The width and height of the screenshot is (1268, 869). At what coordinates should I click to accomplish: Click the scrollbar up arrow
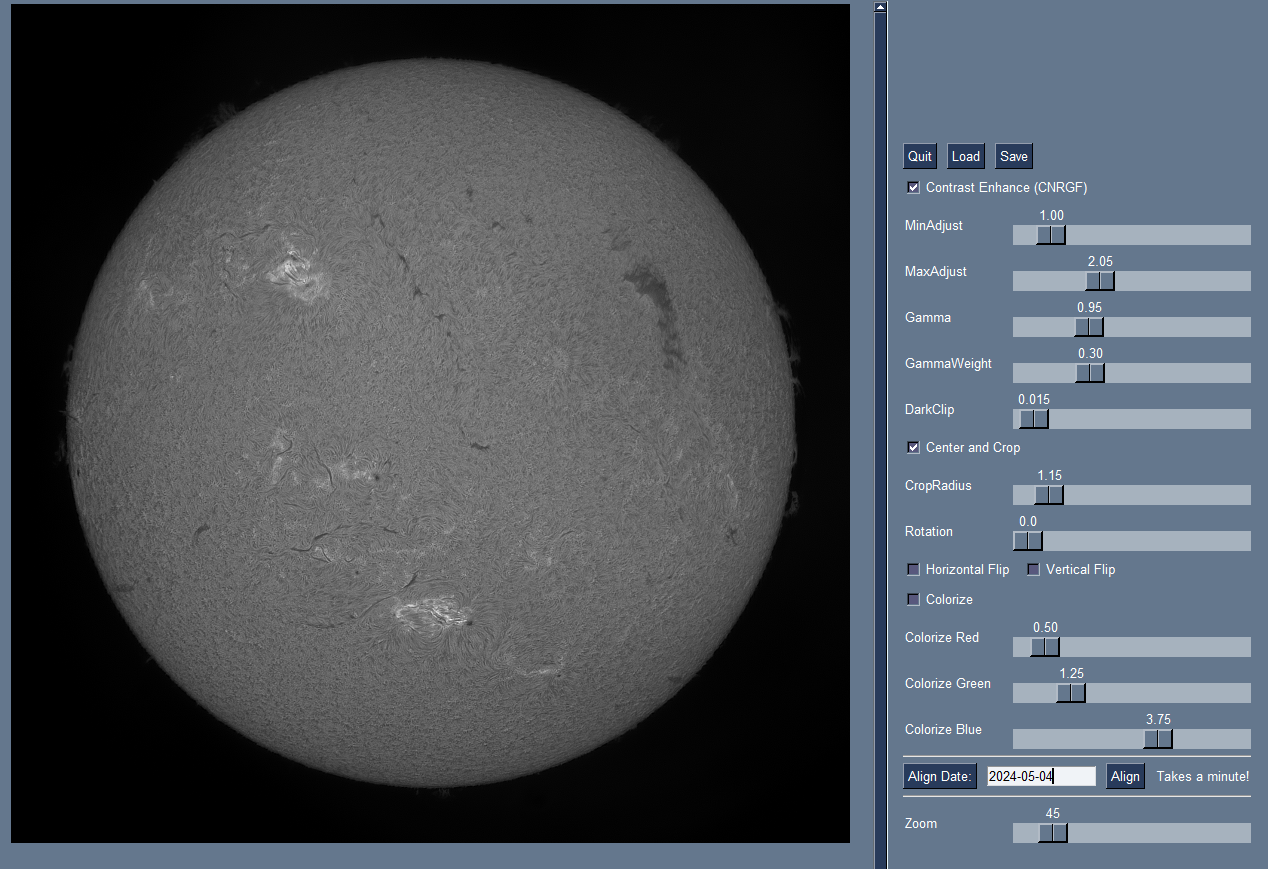click(x=880, y=7)
